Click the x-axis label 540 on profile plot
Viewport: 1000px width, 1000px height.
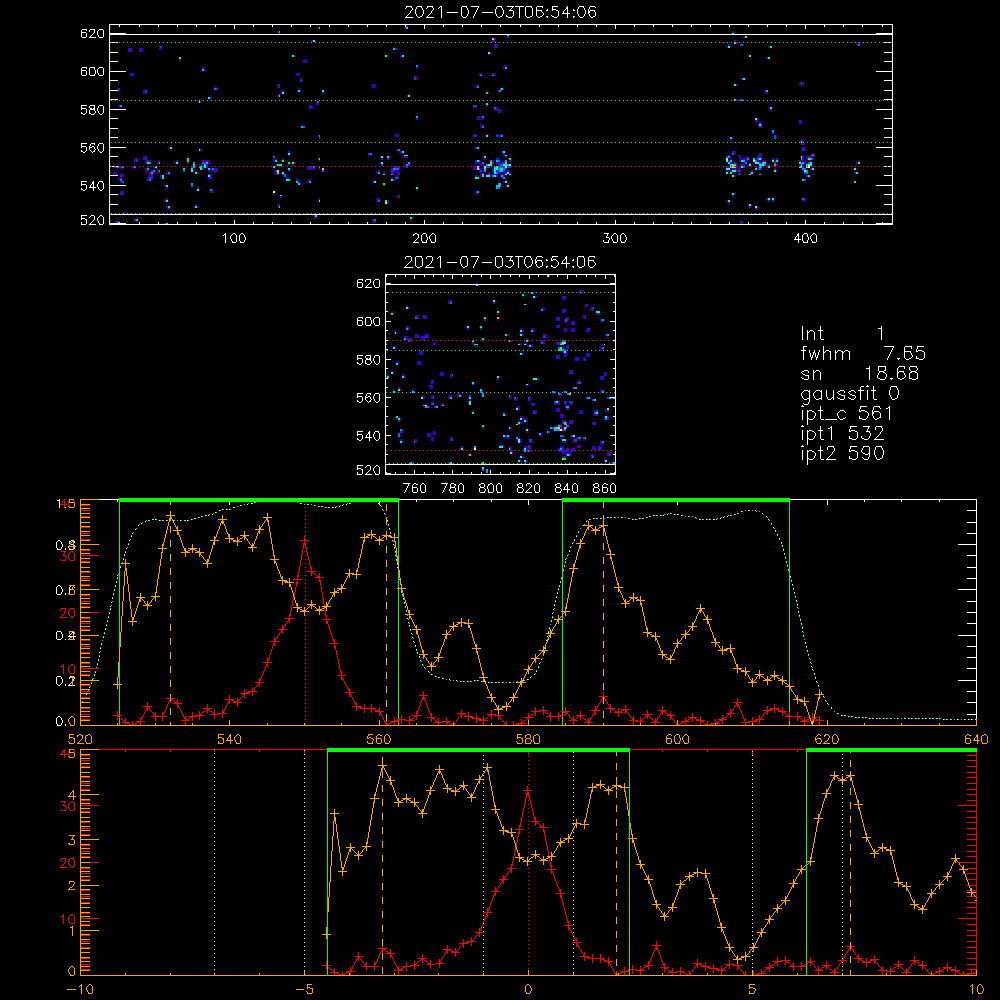230,739
